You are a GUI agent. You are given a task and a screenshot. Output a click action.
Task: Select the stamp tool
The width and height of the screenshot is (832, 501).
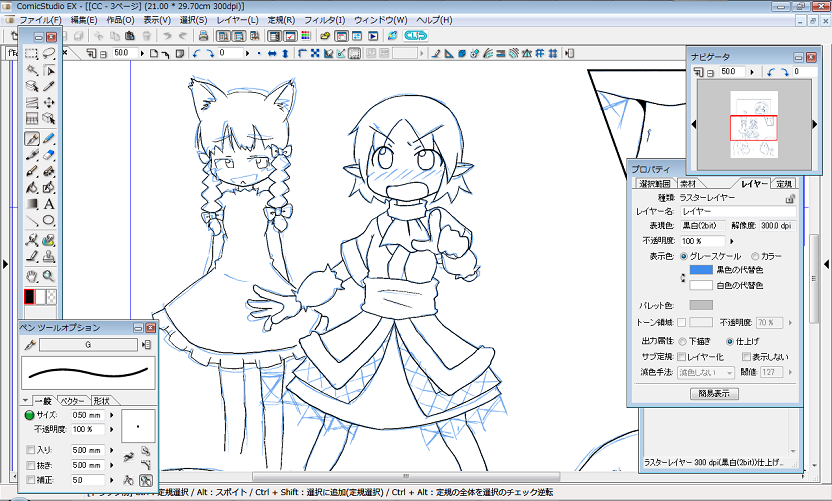click(x=49, y=257)
